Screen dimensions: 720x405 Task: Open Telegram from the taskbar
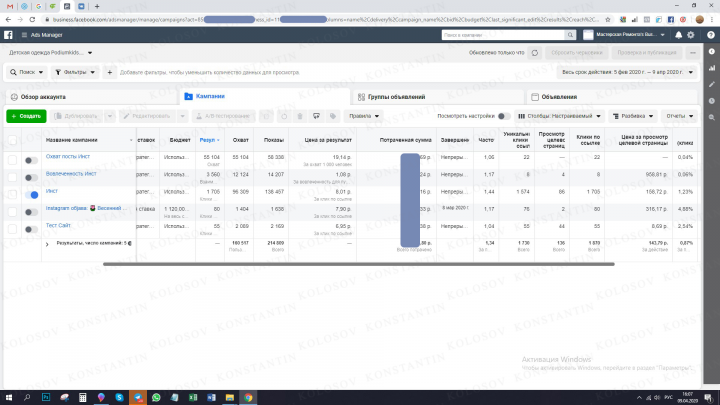pyautogui.click(x=138, y=397)
